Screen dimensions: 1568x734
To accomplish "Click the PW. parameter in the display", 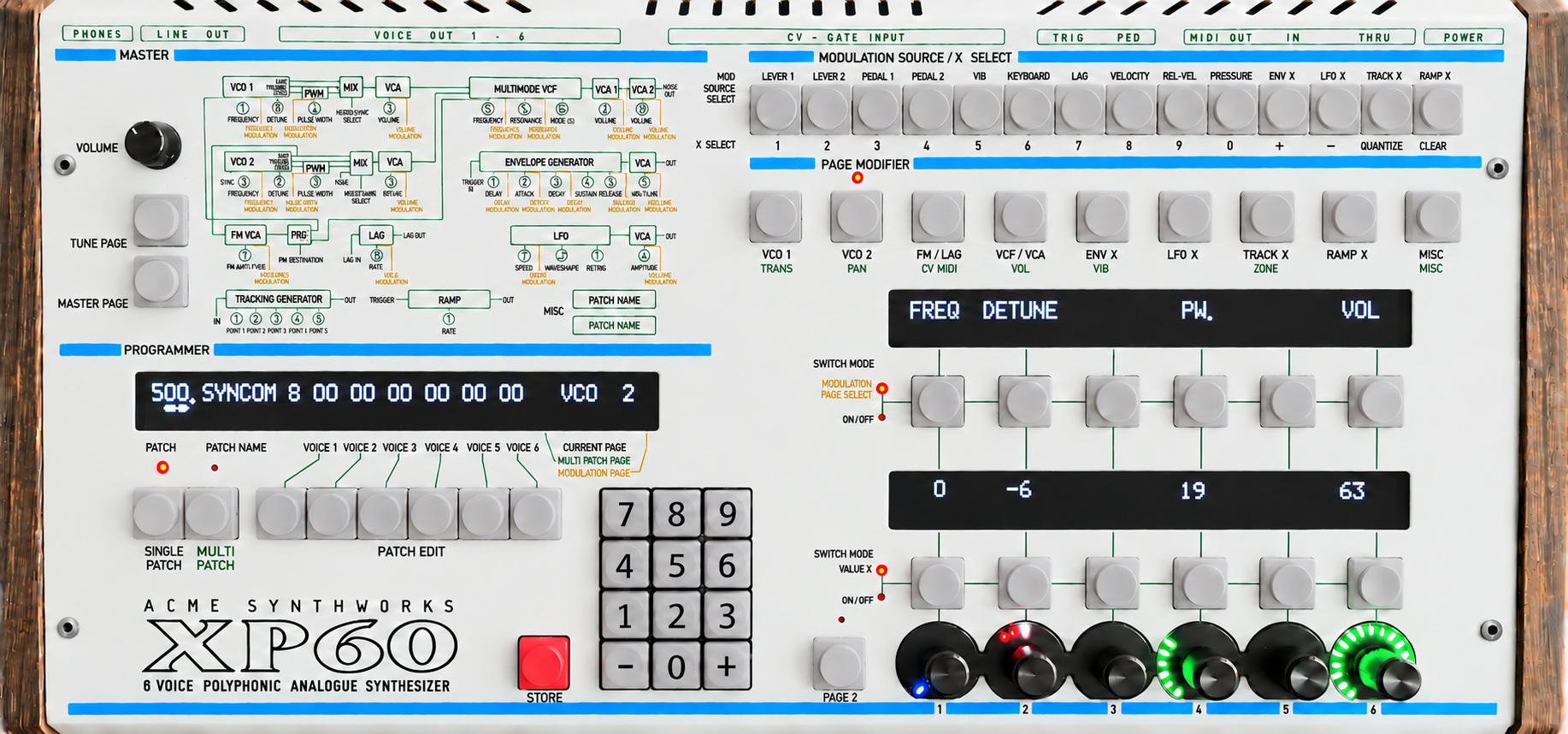I will [x=1197, y=311].
